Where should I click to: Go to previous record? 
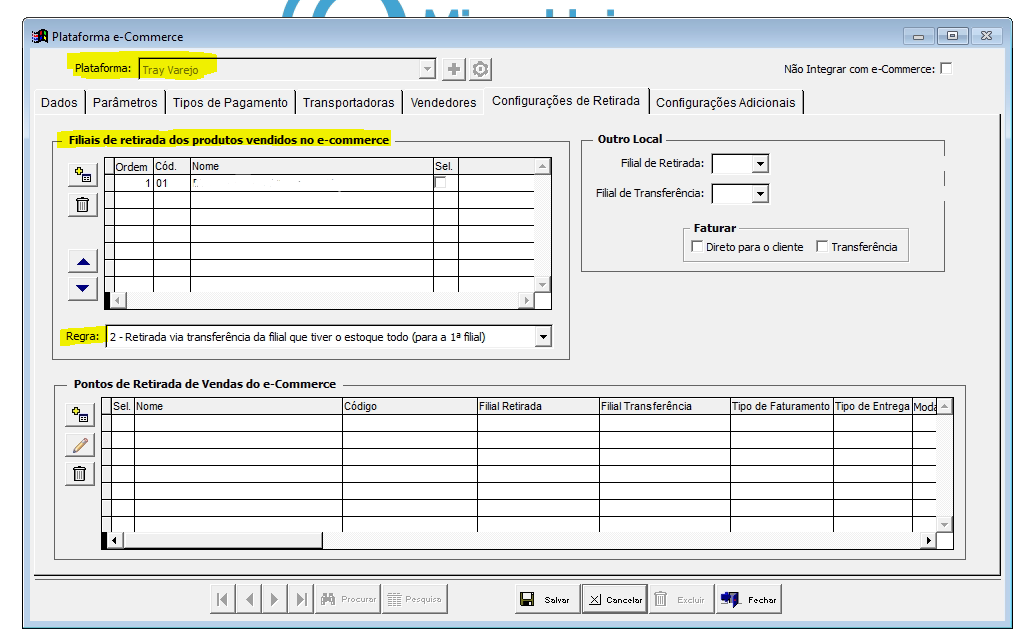[249, 599]
